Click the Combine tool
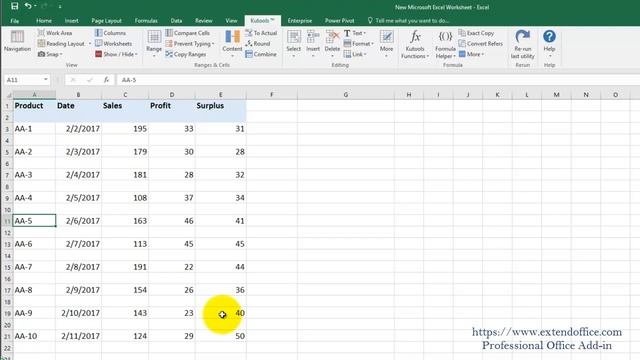This screenshot has width=640, height=360. pos(261,54)
